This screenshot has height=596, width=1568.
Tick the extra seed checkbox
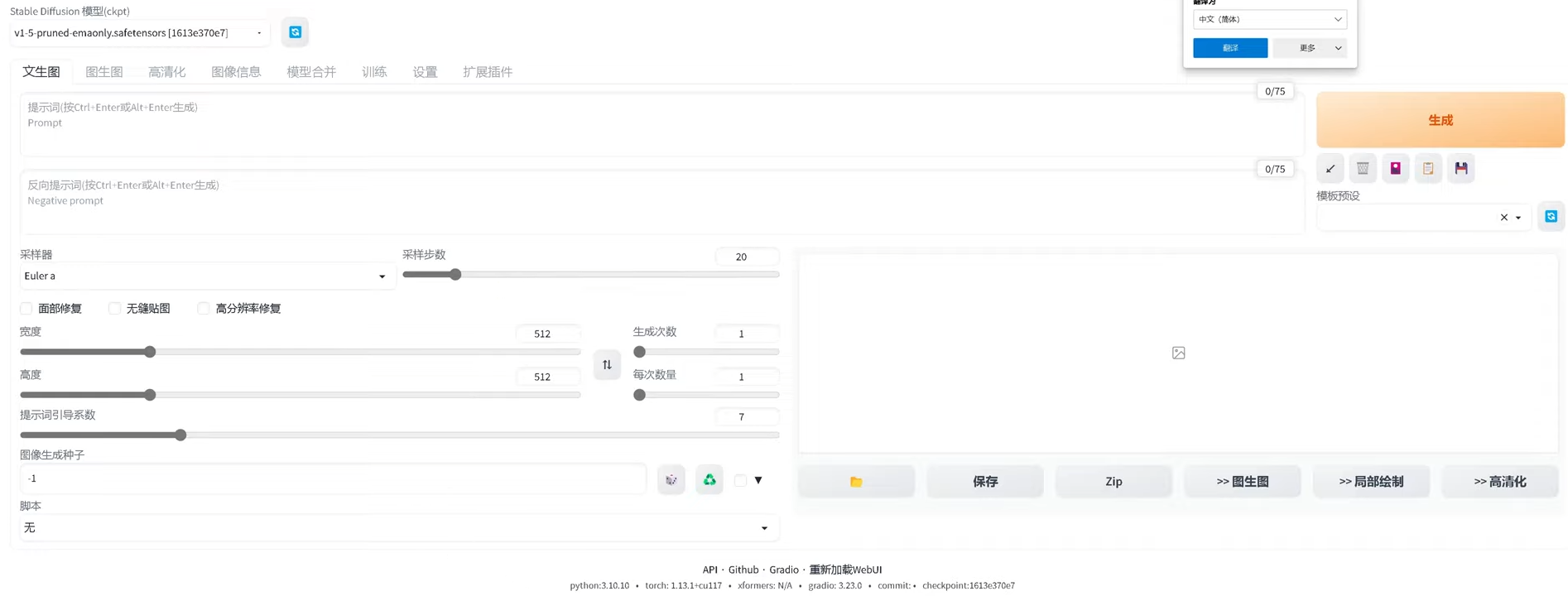click(740, 480)
